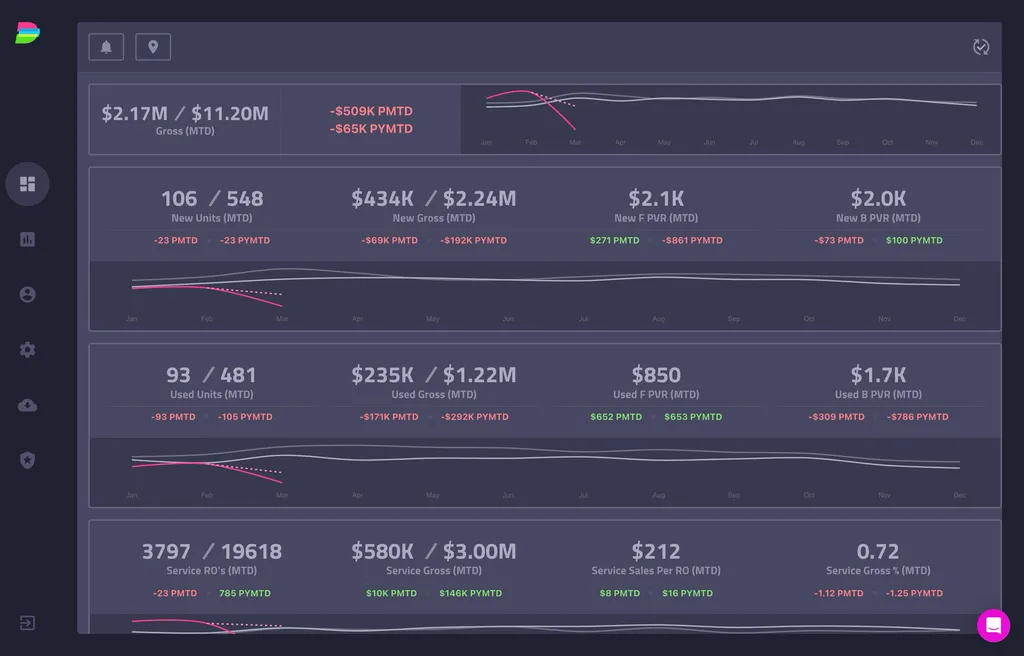
Task: Click New Gross (MTD) $434K / $2.24M
Action: (434, 198)
